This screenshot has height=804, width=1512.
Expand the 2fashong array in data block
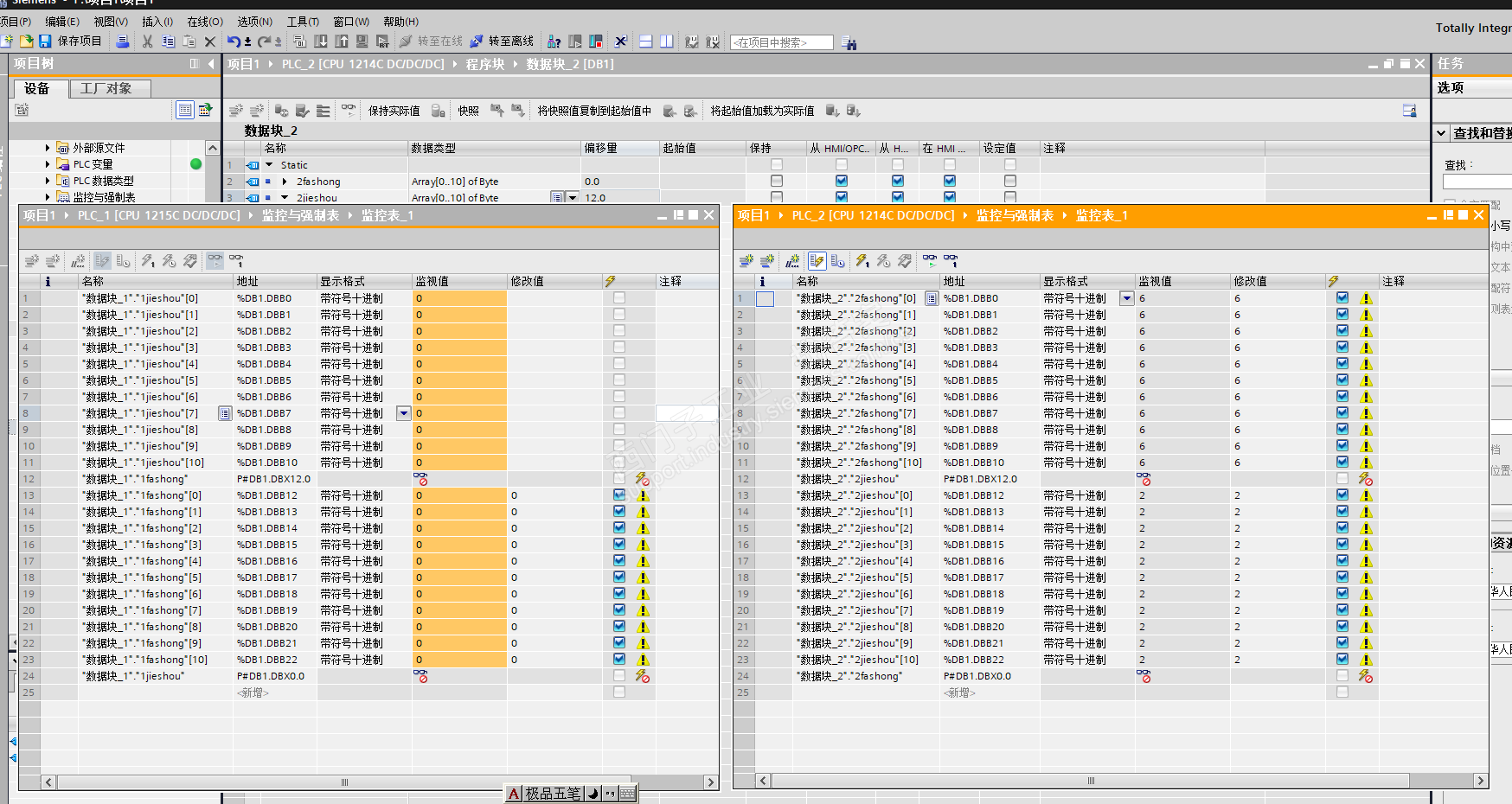coord(285,182)
